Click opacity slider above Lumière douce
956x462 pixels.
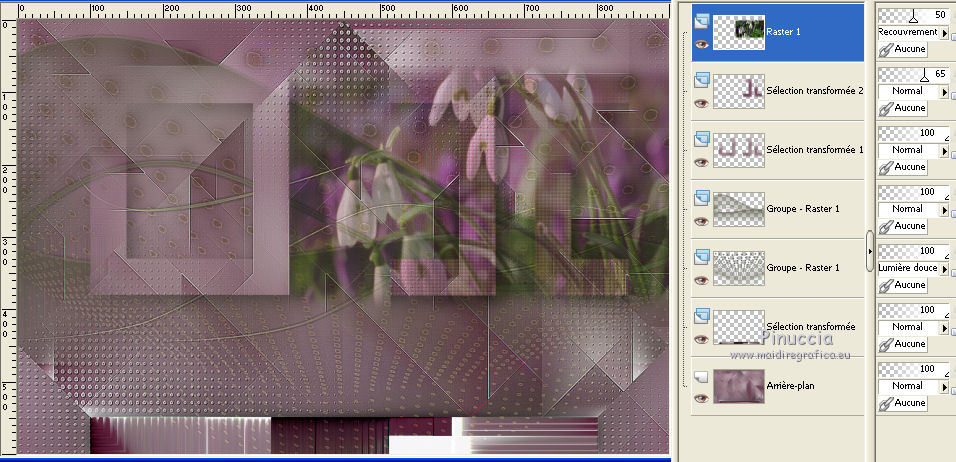[913, 251]
